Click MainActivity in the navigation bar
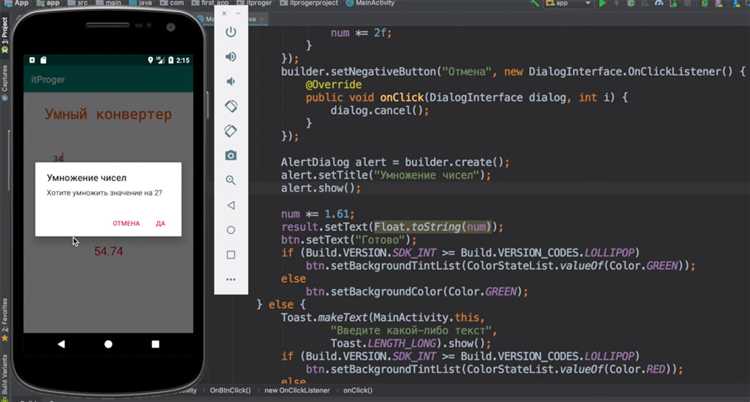The image size is (750, 402). (x=371, y=3)
